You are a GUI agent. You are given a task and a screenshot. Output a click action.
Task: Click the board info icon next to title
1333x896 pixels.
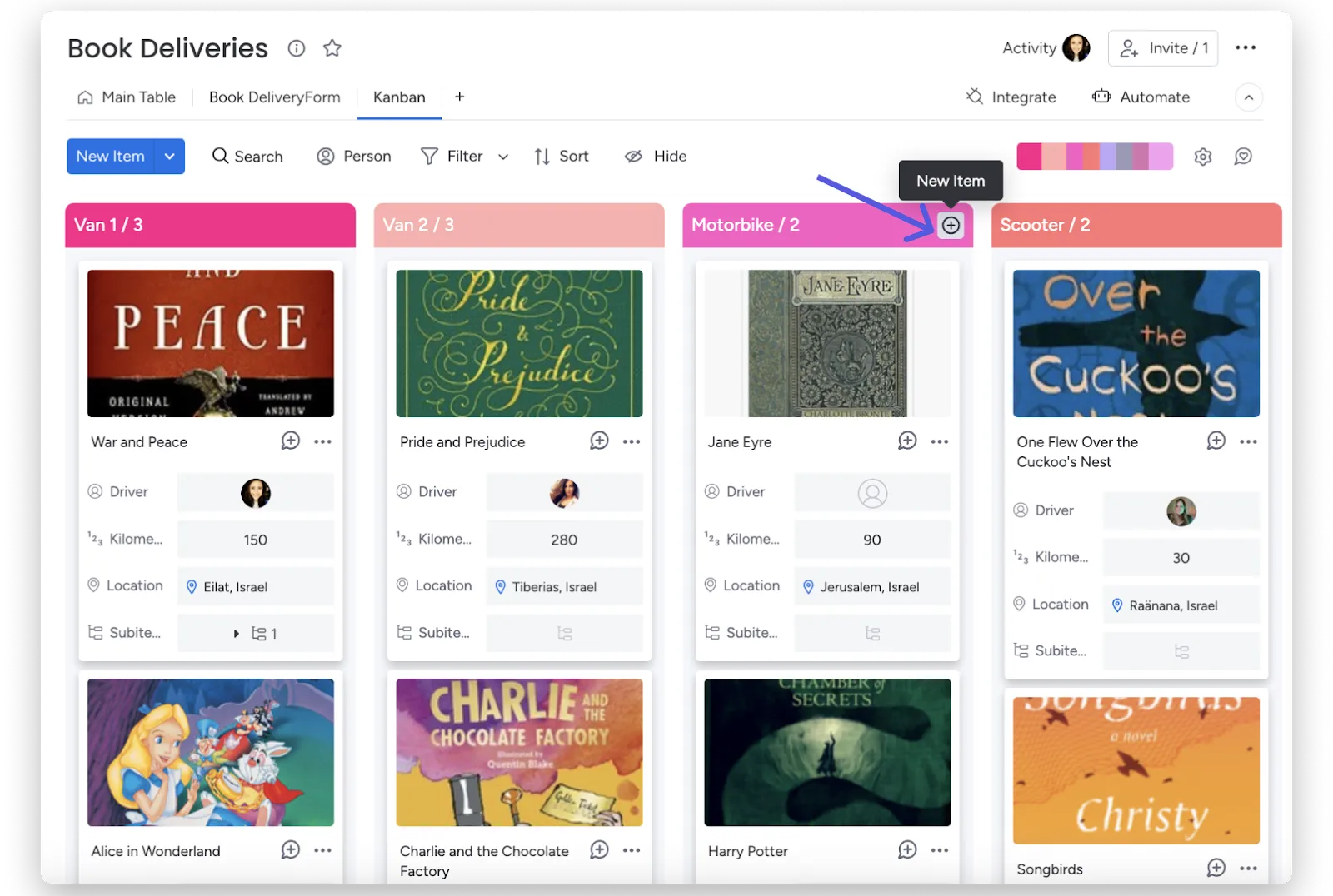tap(297, 48)
